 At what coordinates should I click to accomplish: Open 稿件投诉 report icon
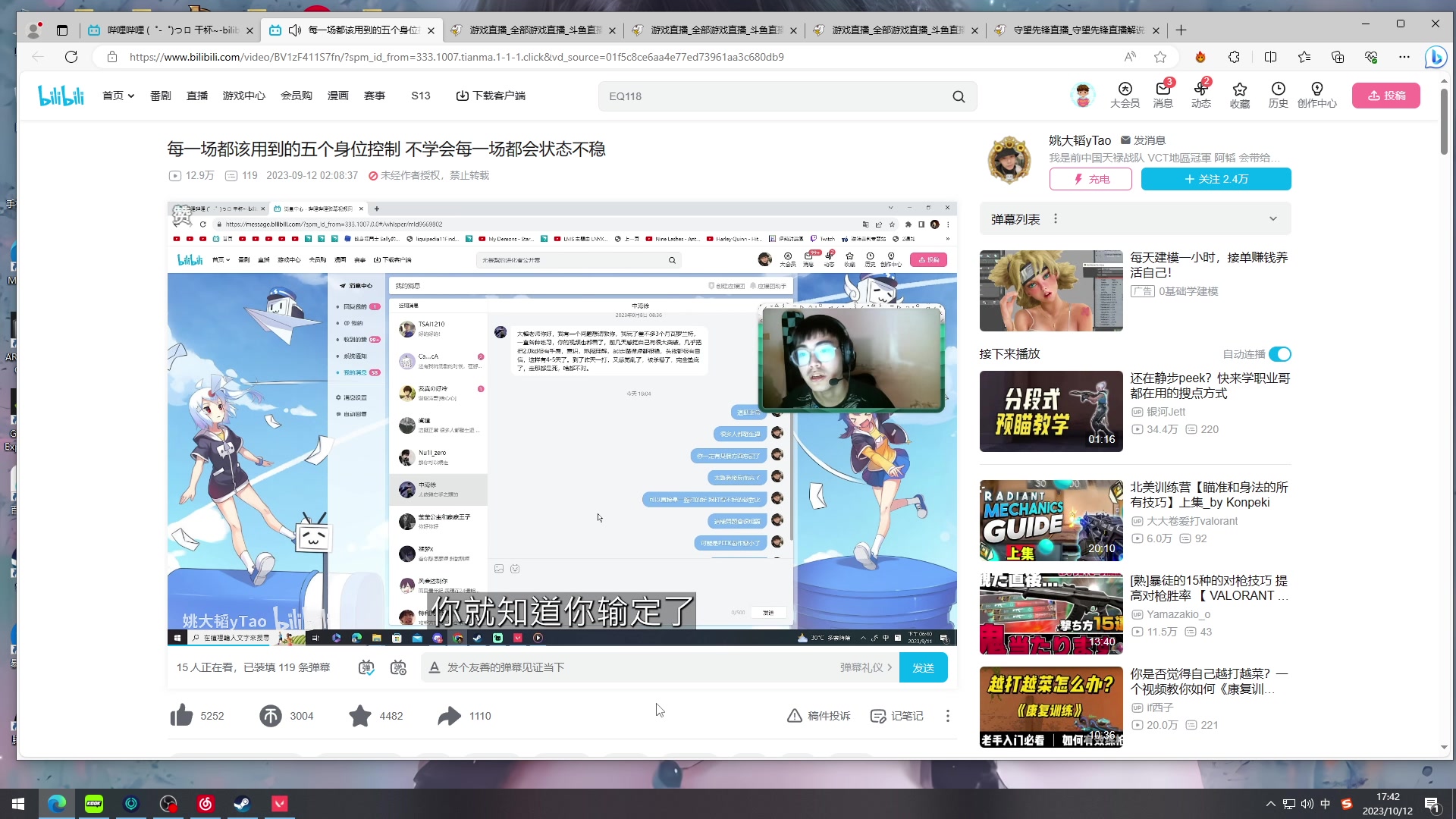[x=818, y=716]
